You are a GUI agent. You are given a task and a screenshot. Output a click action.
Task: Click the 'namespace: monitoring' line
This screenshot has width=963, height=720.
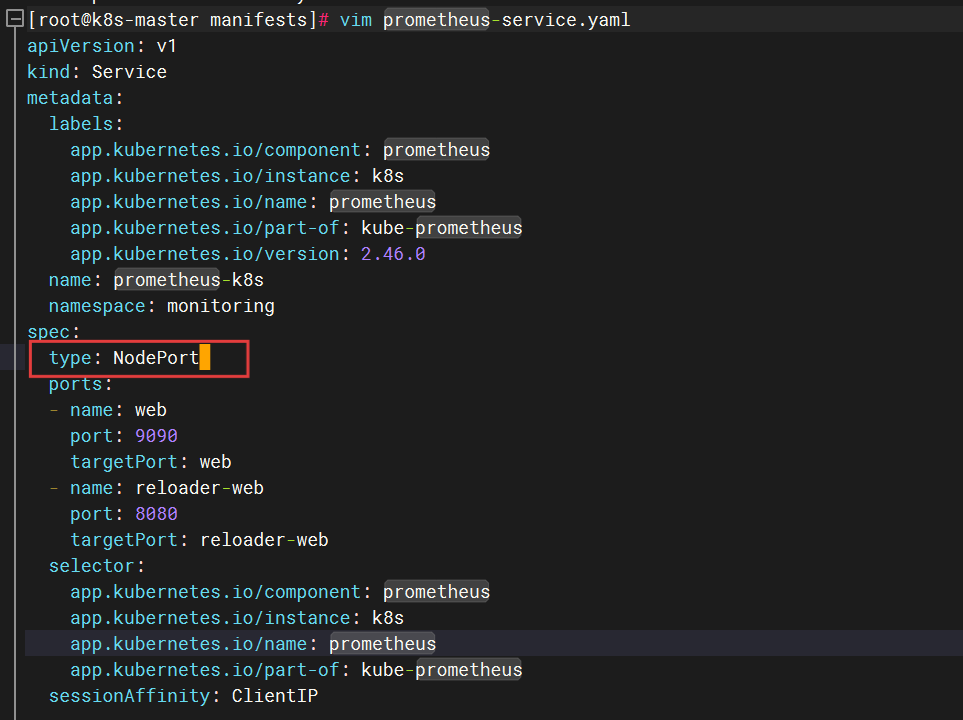[x=162, y=305]
